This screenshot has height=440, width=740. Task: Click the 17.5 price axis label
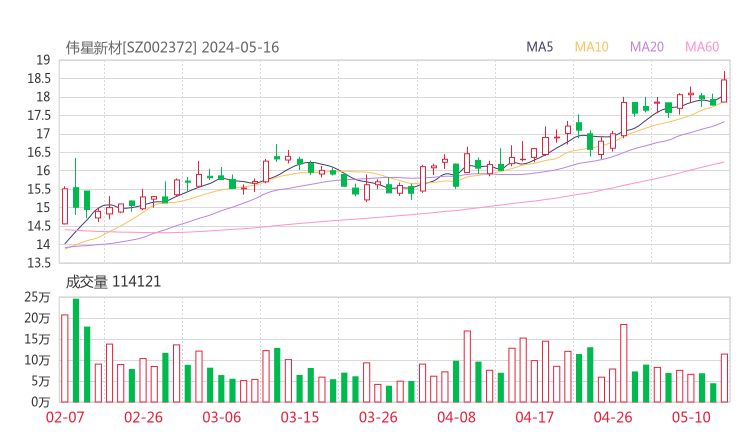(x=39, y=116)
